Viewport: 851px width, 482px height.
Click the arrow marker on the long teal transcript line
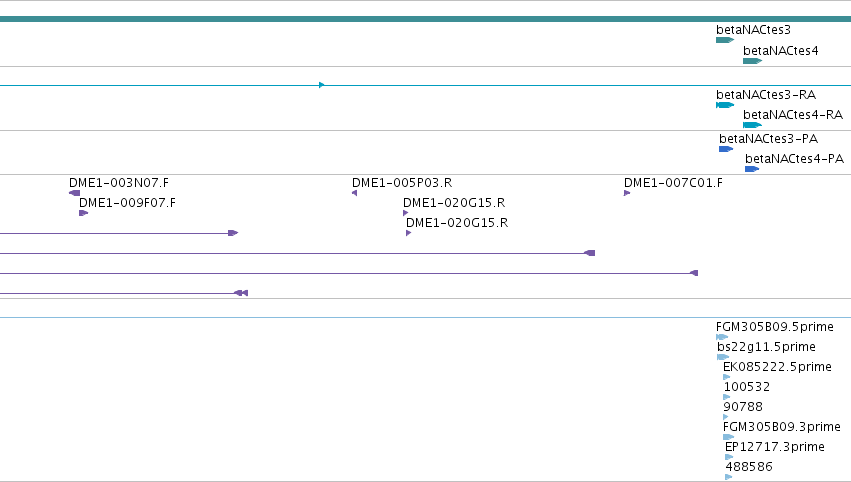[x=322, y=85]
